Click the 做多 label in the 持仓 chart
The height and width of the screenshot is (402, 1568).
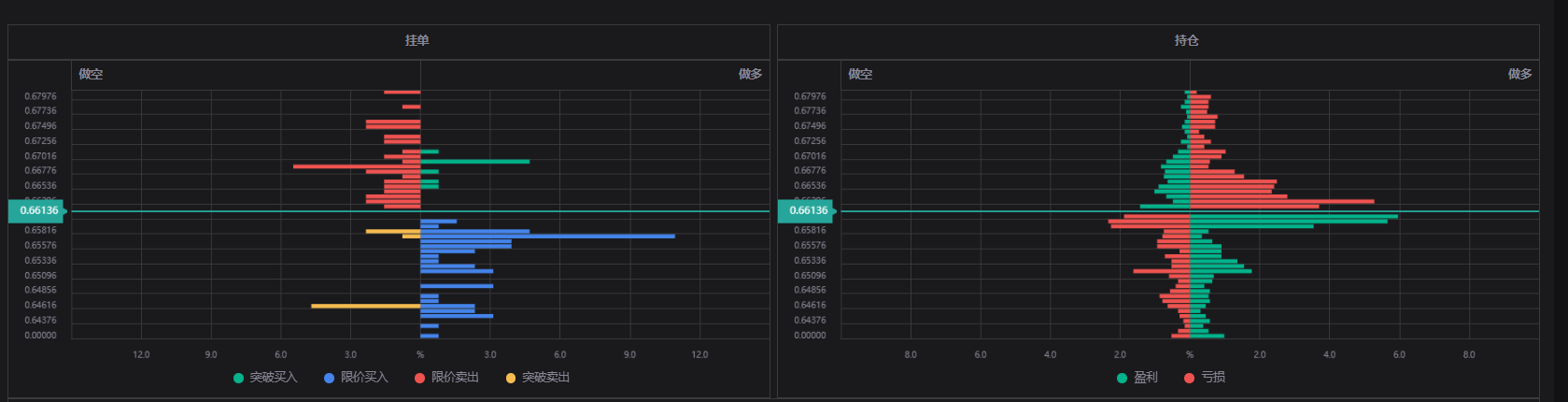click(x=1519, y=74)
